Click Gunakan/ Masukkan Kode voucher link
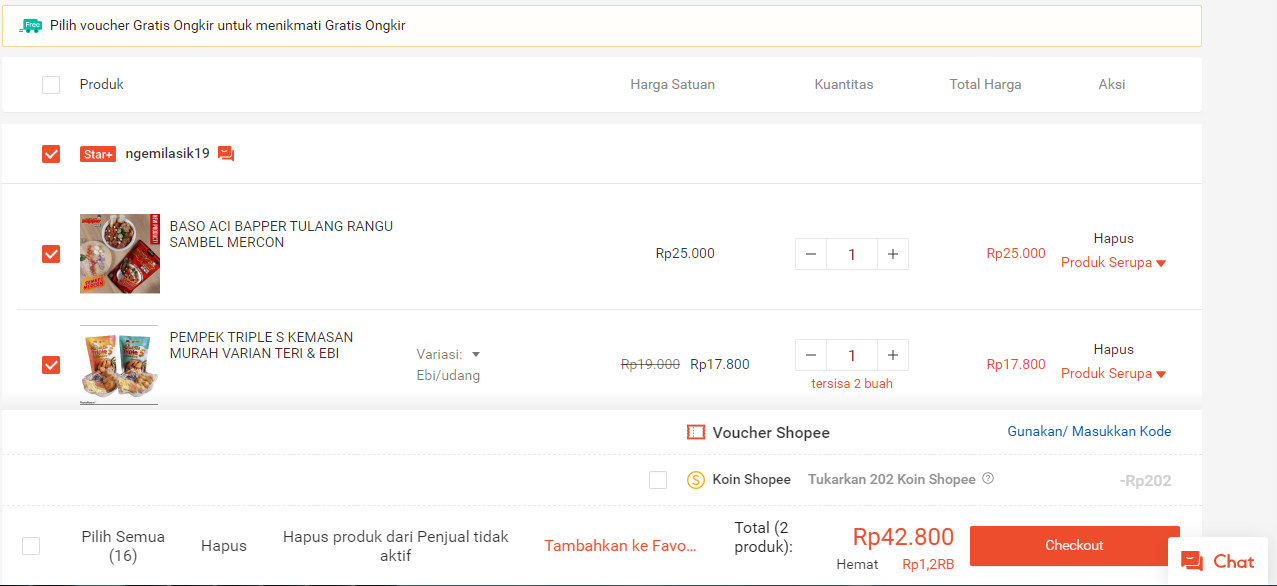 (1089, 431)
